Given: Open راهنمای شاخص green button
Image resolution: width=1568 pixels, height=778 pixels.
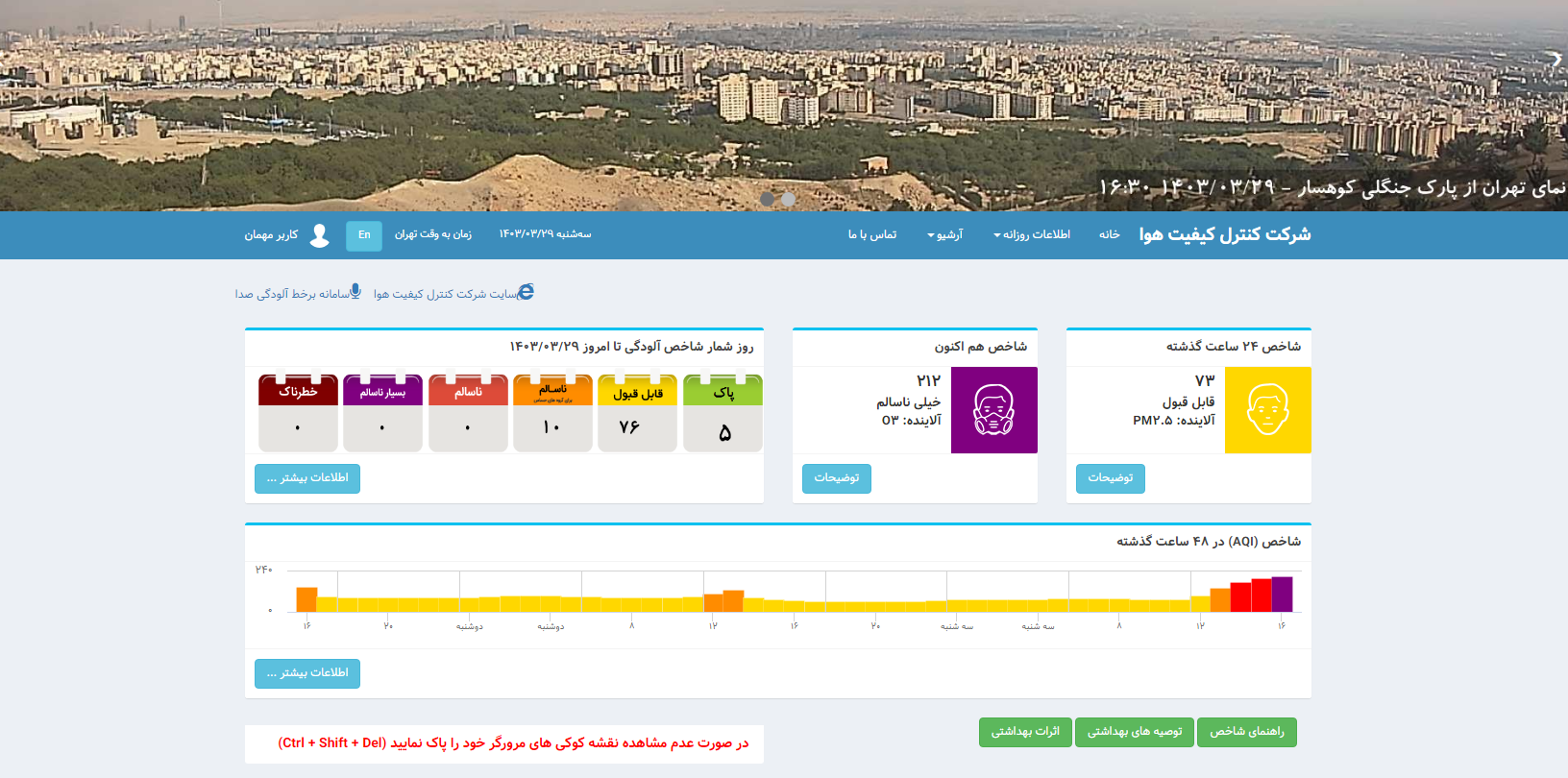Looking at the screenshot, I should (1247, 732).
